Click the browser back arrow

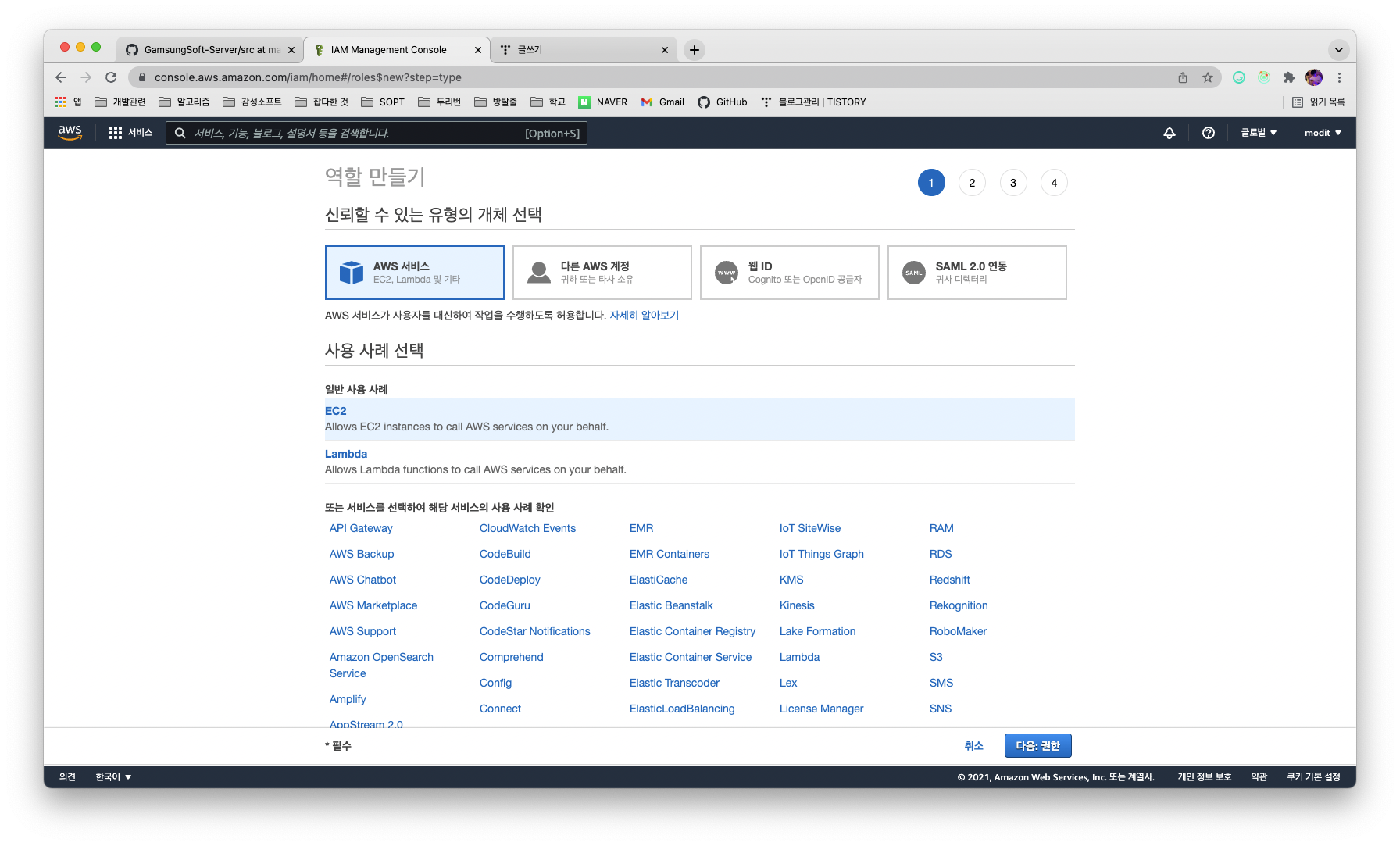pyautogui.click(x=61, y=77)
